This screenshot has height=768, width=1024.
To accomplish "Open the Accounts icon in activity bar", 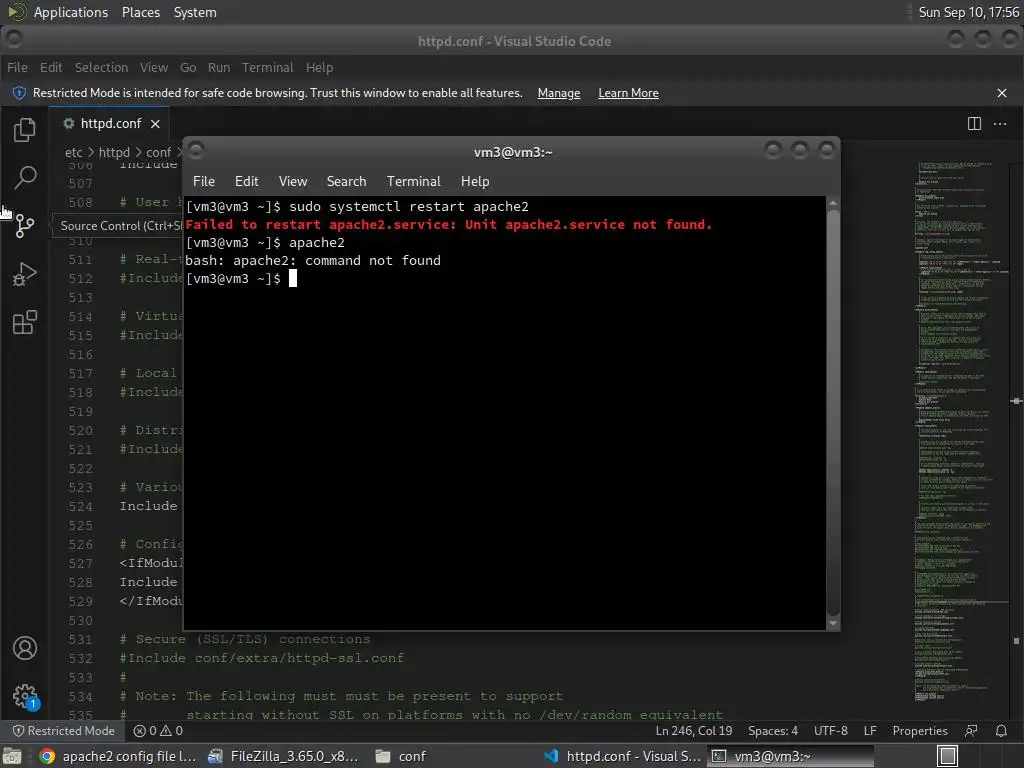I will 25,648.
